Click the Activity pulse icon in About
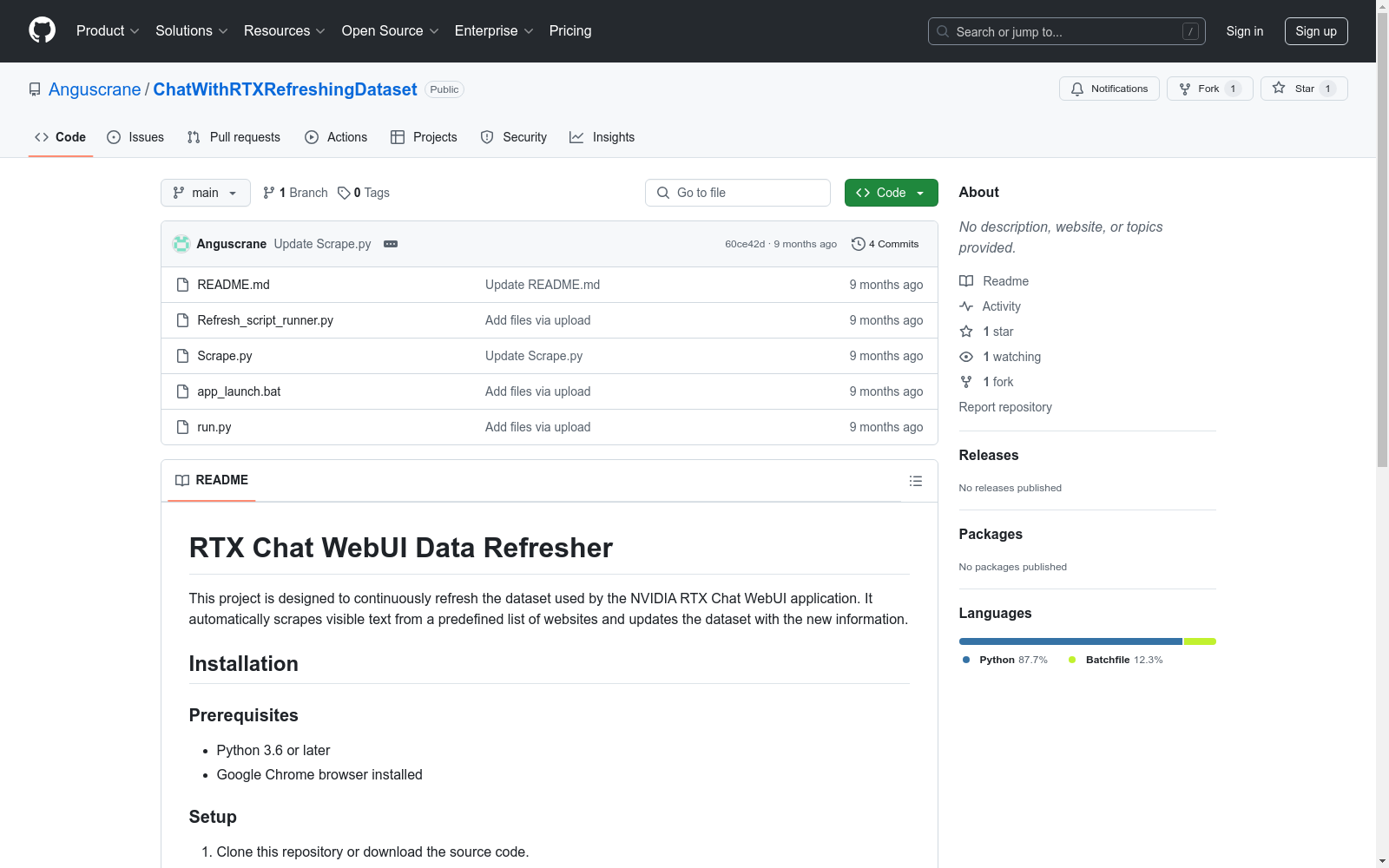 pos(966,306)
